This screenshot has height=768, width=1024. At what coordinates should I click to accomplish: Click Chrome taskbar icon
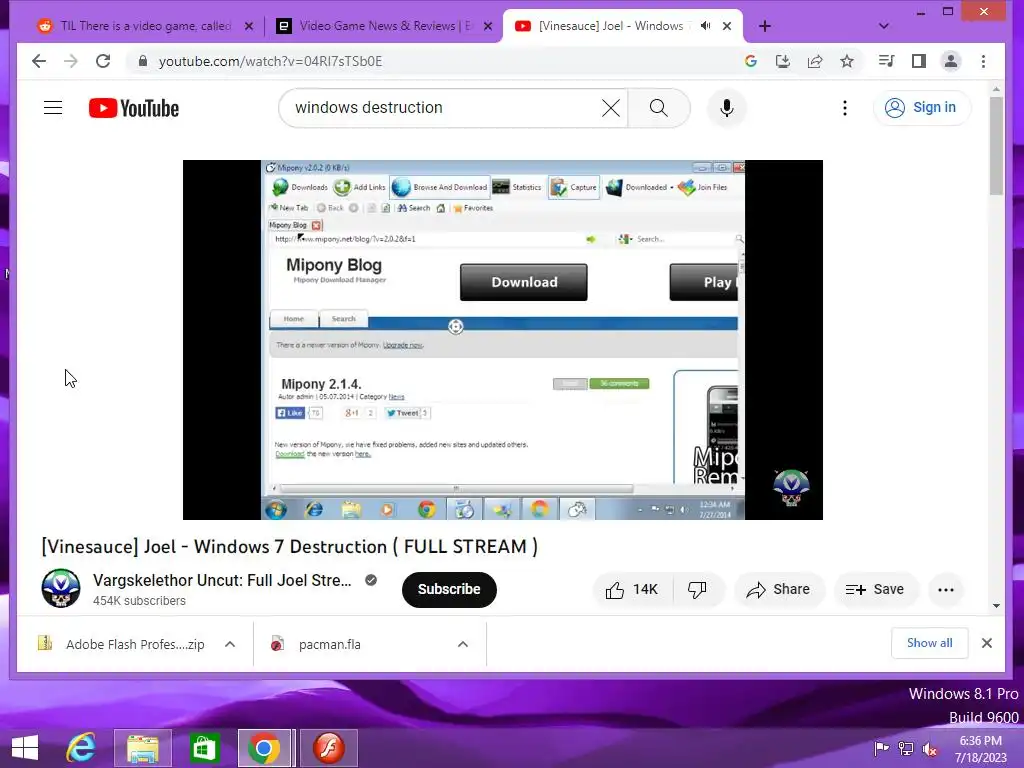coord(264,748)
